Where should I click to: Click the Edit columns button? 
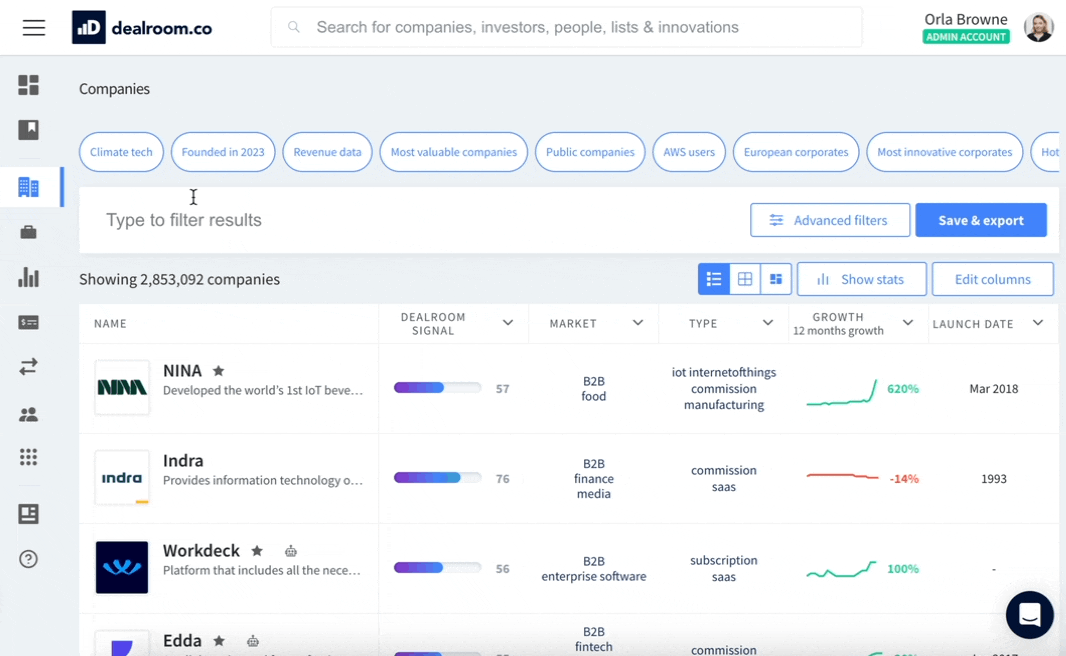point(993,279)
